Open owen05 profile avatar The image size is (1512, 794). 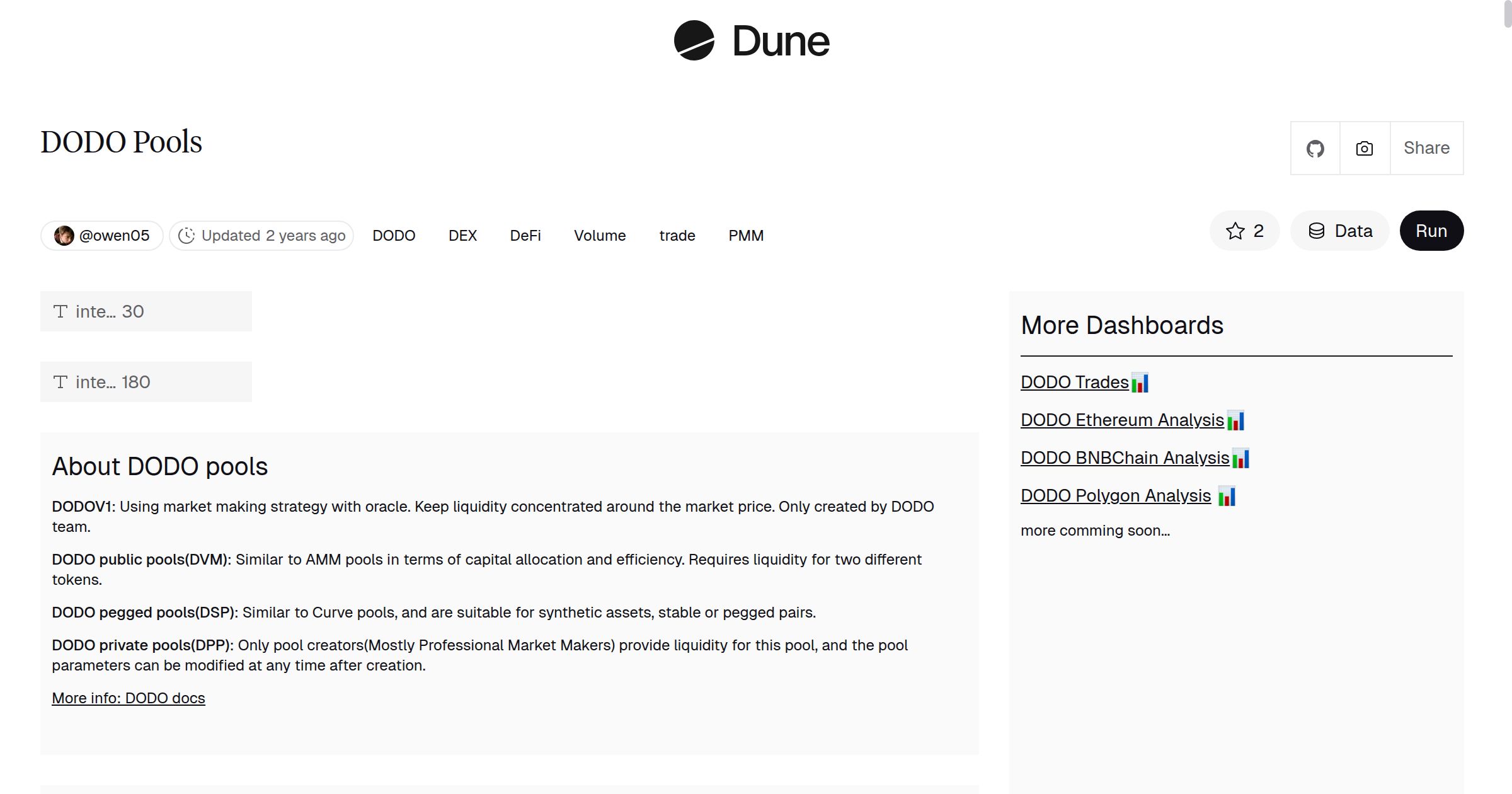click(x=64, y=236)
